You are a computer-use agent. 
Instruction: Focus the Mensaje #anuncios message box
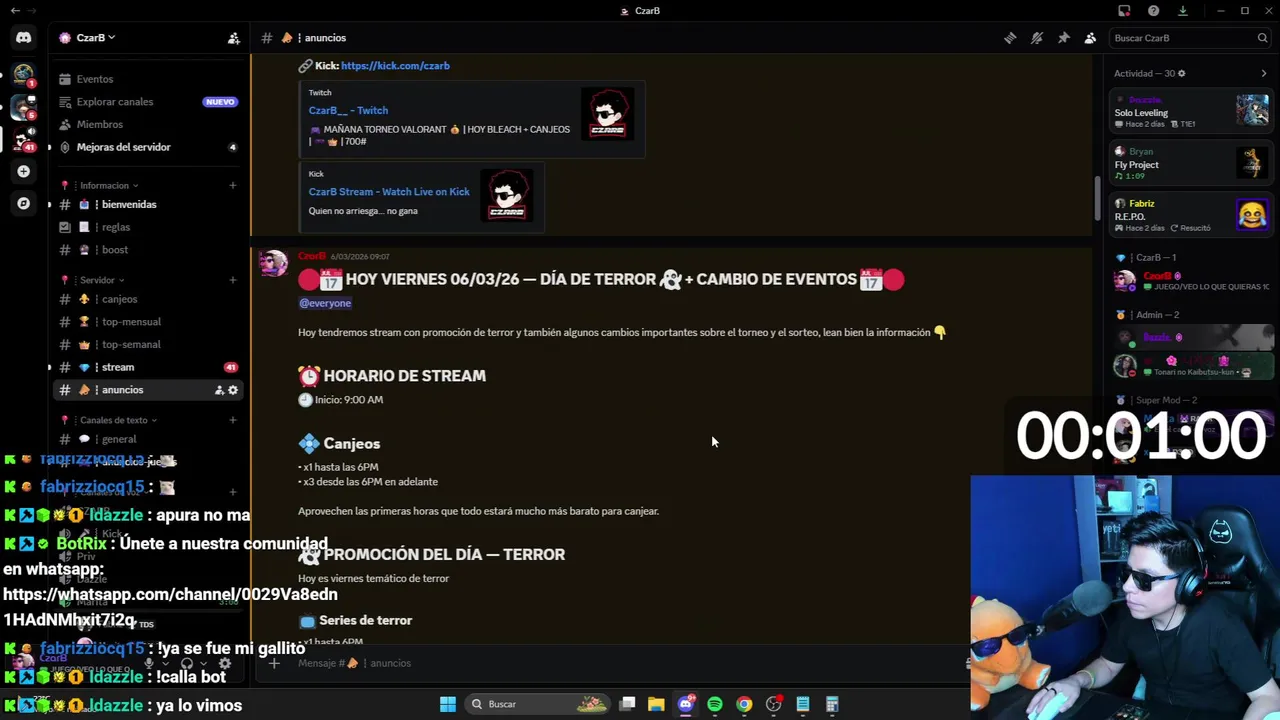click(620, 663)
